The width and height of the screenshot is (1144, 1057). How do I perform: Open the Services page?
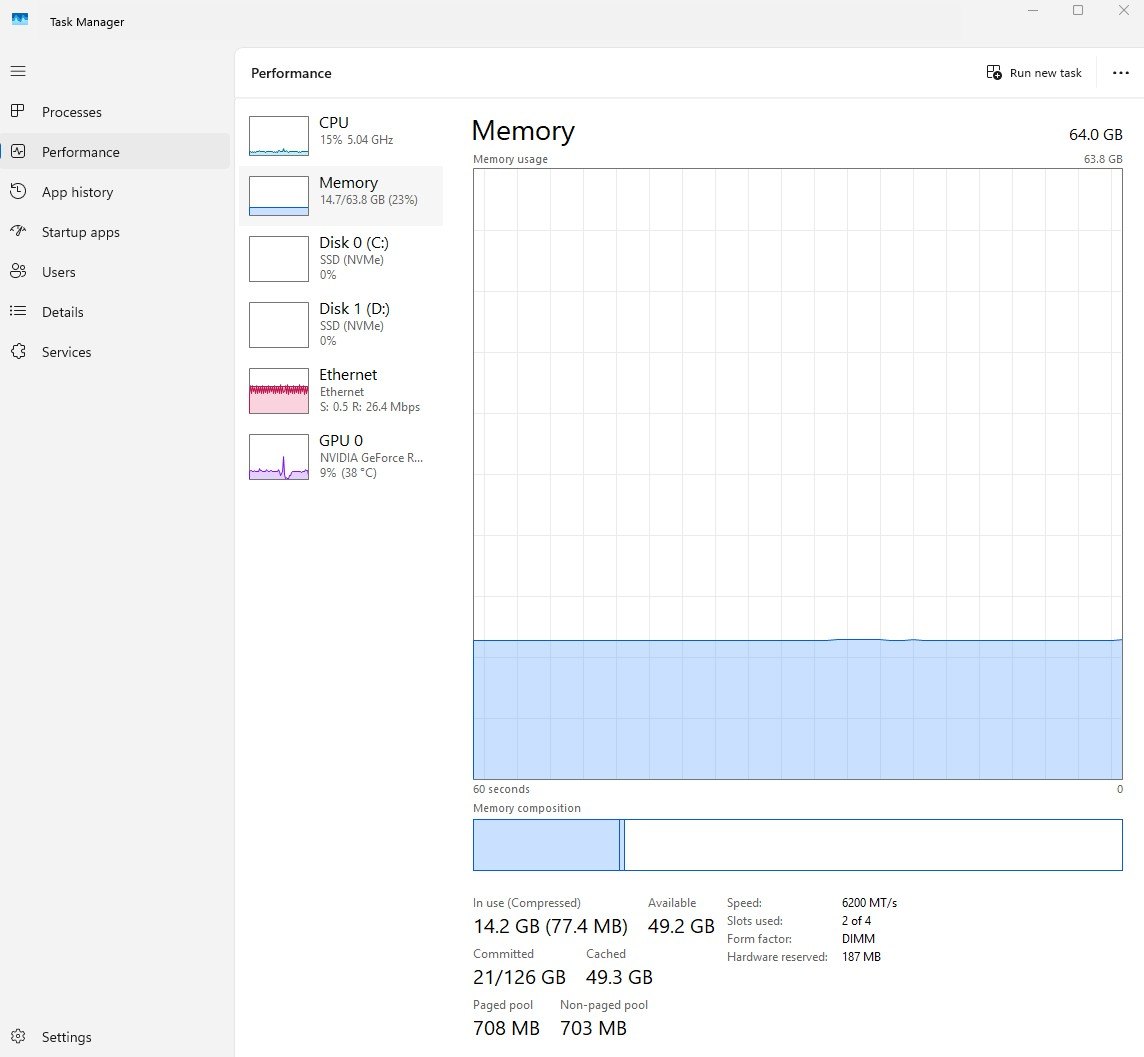66,352
